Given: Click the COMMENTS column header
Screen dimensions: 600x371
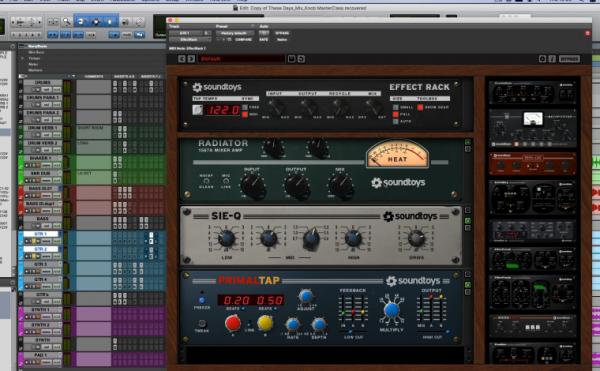Looking at the screenshot, I should (94, 76).
